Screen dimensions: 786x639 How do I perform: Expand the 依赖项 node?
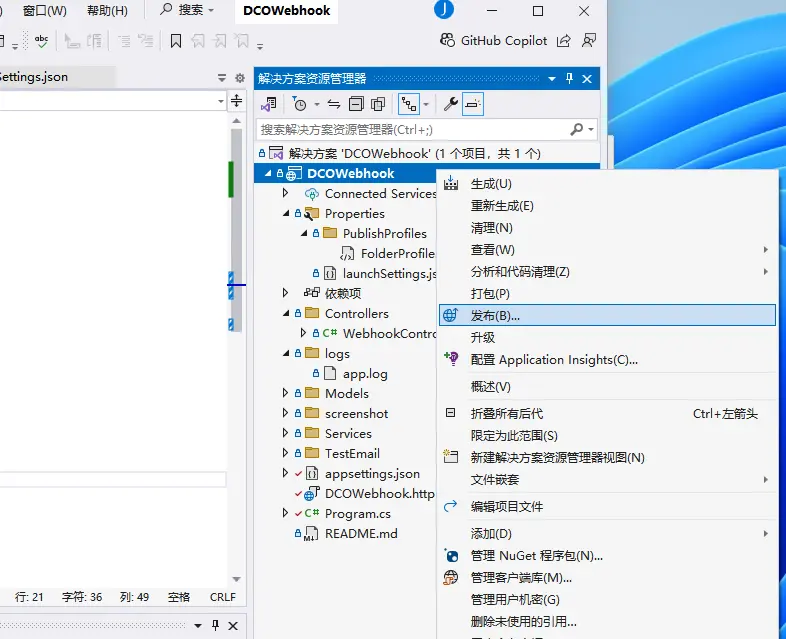285,293
